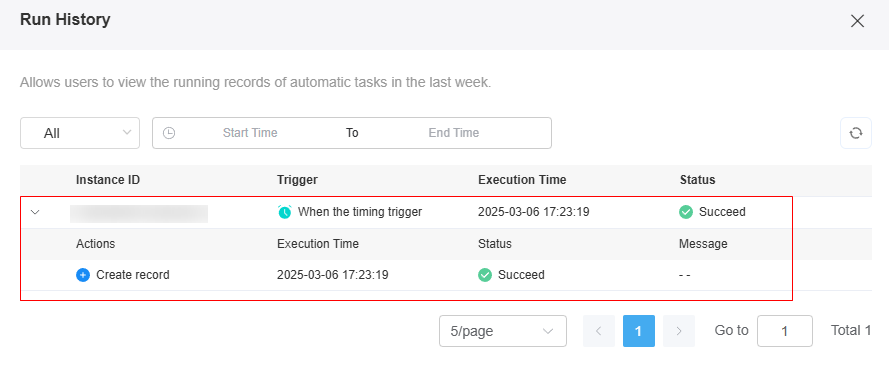The width and height of the screenshot is (889, 369).
Task: Go to previous page arrow
Action: point(599,331)
